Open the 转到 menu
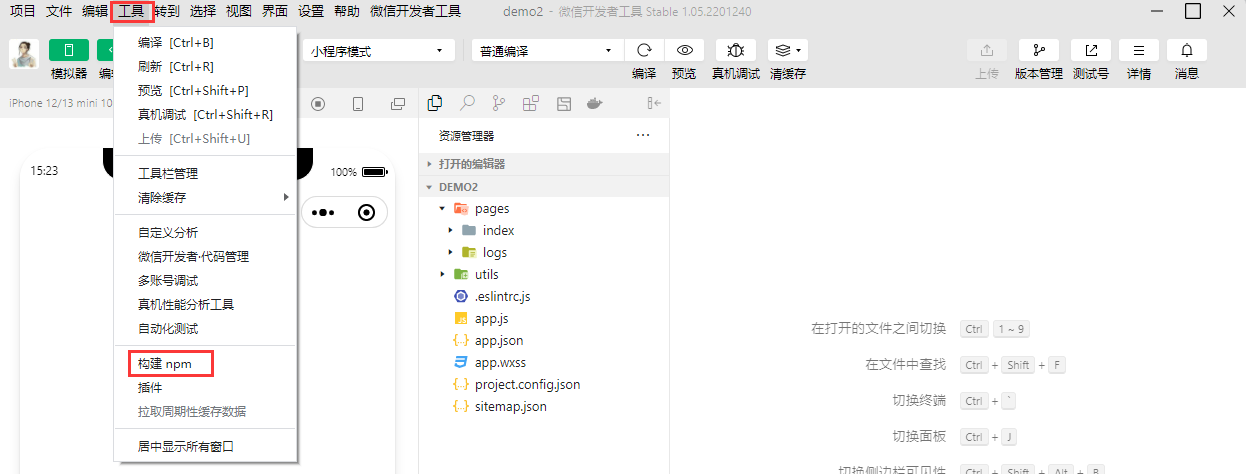This screenshot has width=1246, height=474. point(168,12)
